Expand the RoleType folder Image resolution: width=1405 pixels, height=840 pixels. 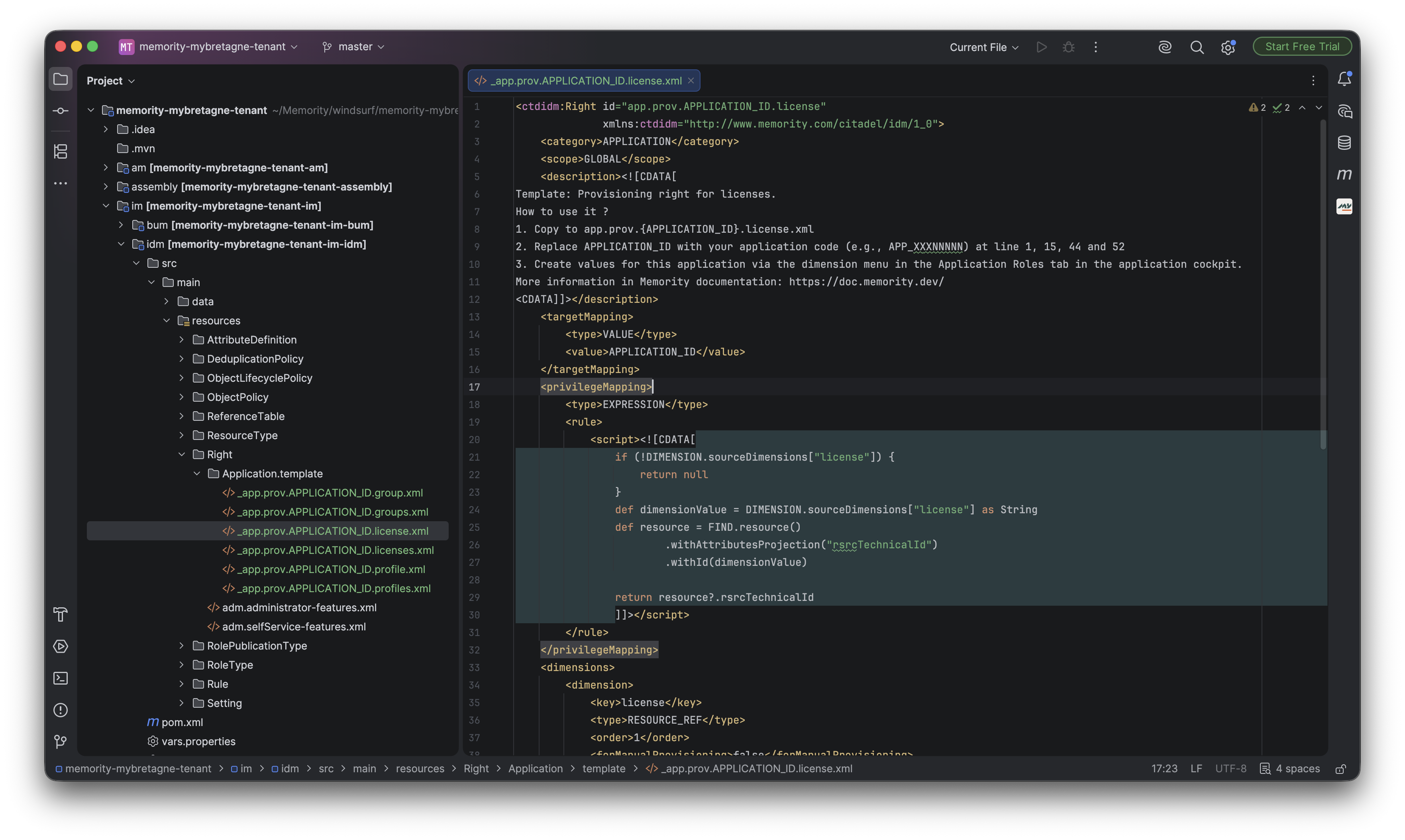tap(182, 665)
